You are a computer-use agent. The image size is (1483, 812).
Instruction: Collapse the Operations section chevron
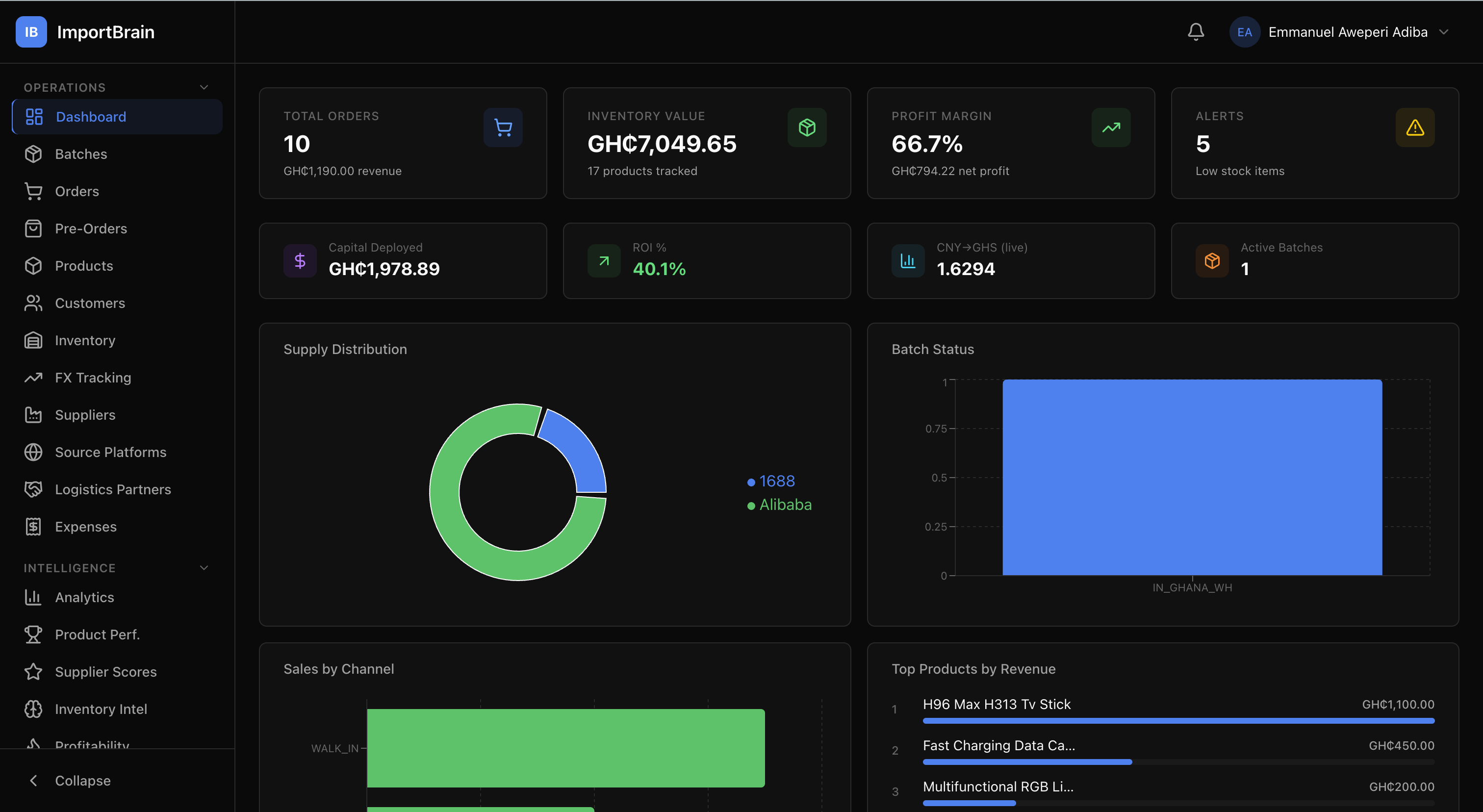pos(204,87)
